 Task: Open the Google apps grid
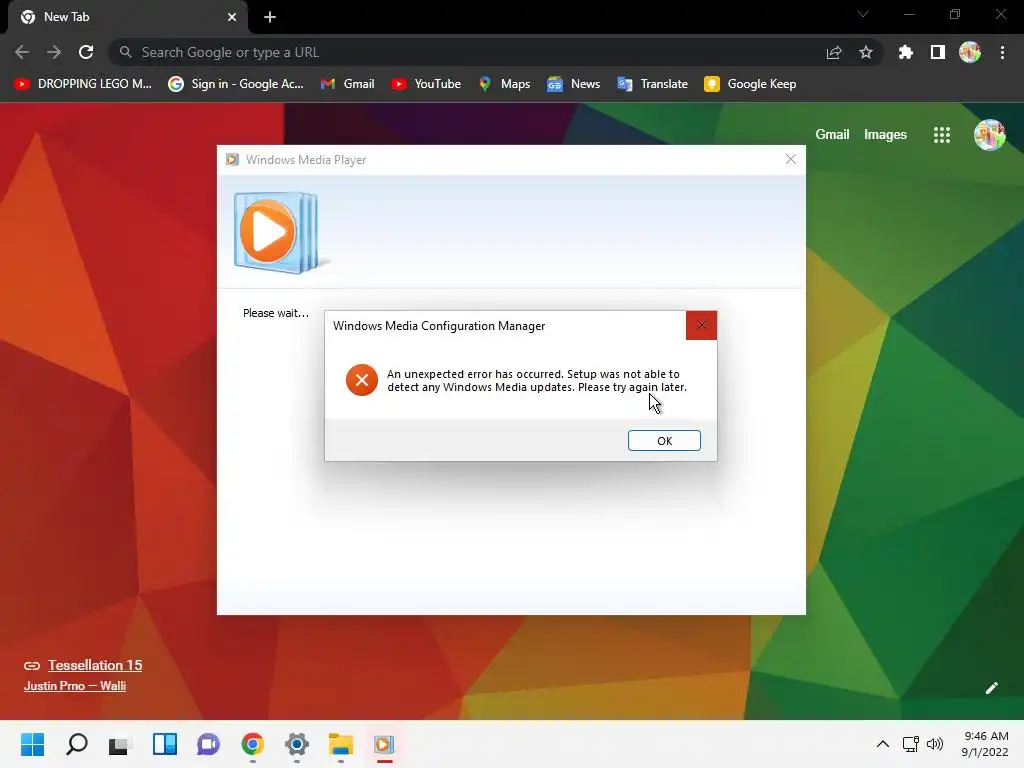point(942,135)
